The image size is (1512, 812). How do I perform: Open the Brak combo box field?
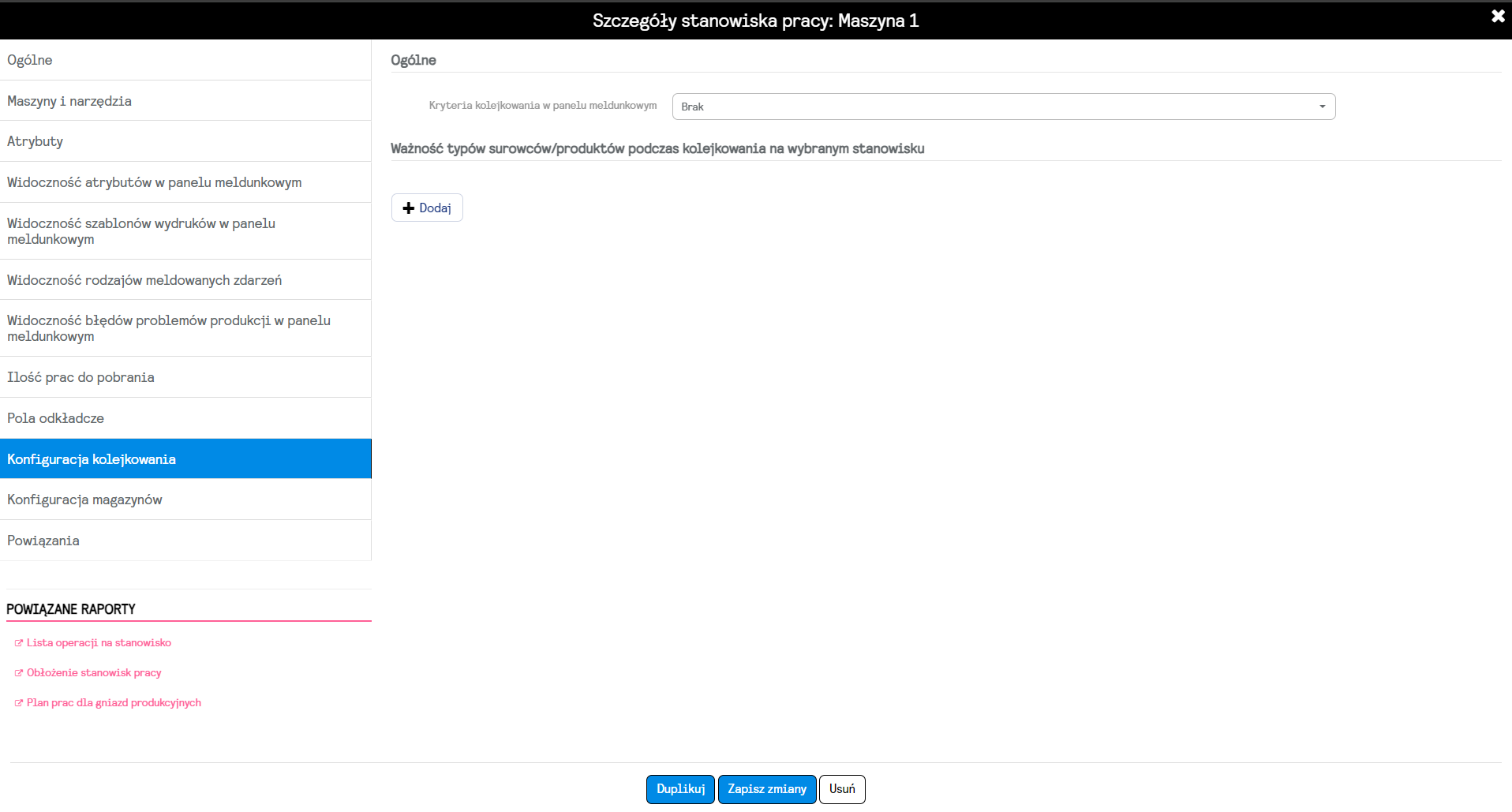point(1004,107)
